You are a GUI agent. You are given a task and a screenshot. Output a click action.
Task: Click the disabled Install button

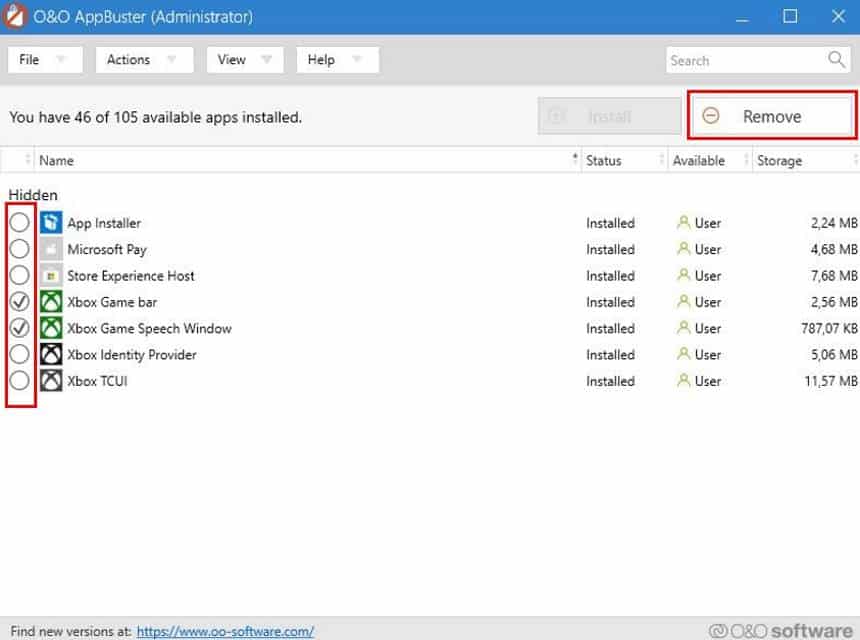(x=609, y=116)
